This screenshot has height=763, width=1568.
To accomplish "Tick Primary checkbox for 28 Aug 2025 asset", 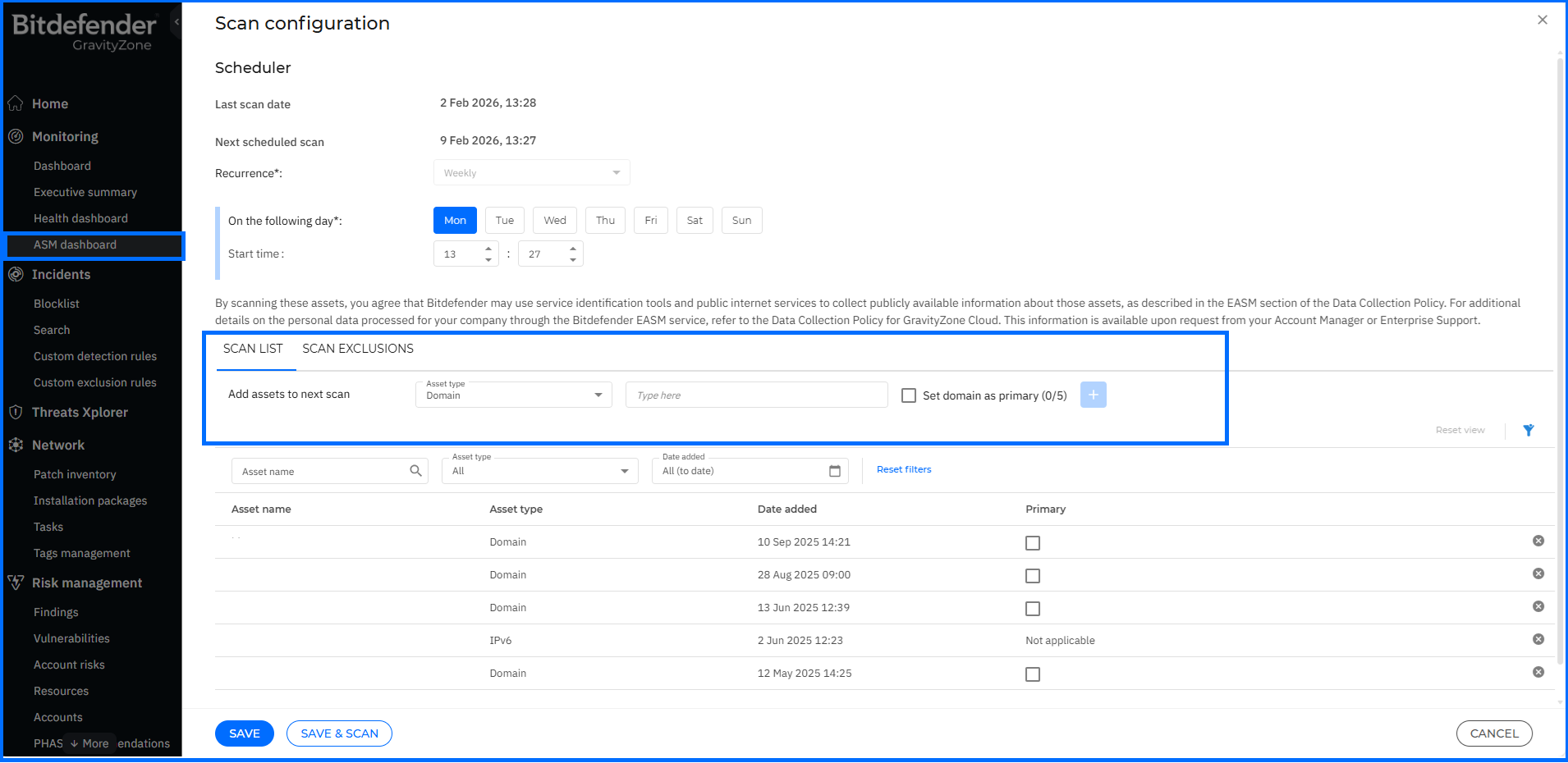I will click(x=1033, y=576).
